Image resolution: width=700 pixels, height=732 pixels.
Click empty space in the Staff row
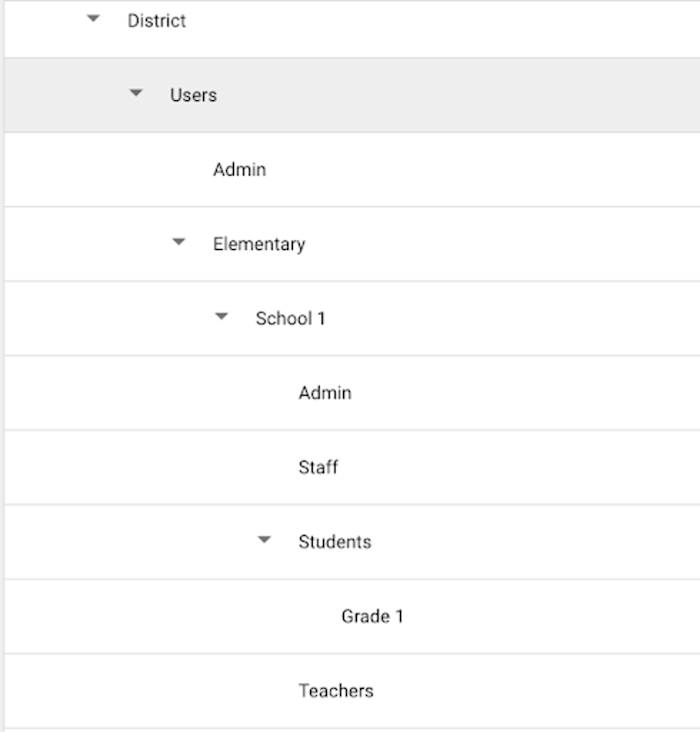(x=518, y=467)
